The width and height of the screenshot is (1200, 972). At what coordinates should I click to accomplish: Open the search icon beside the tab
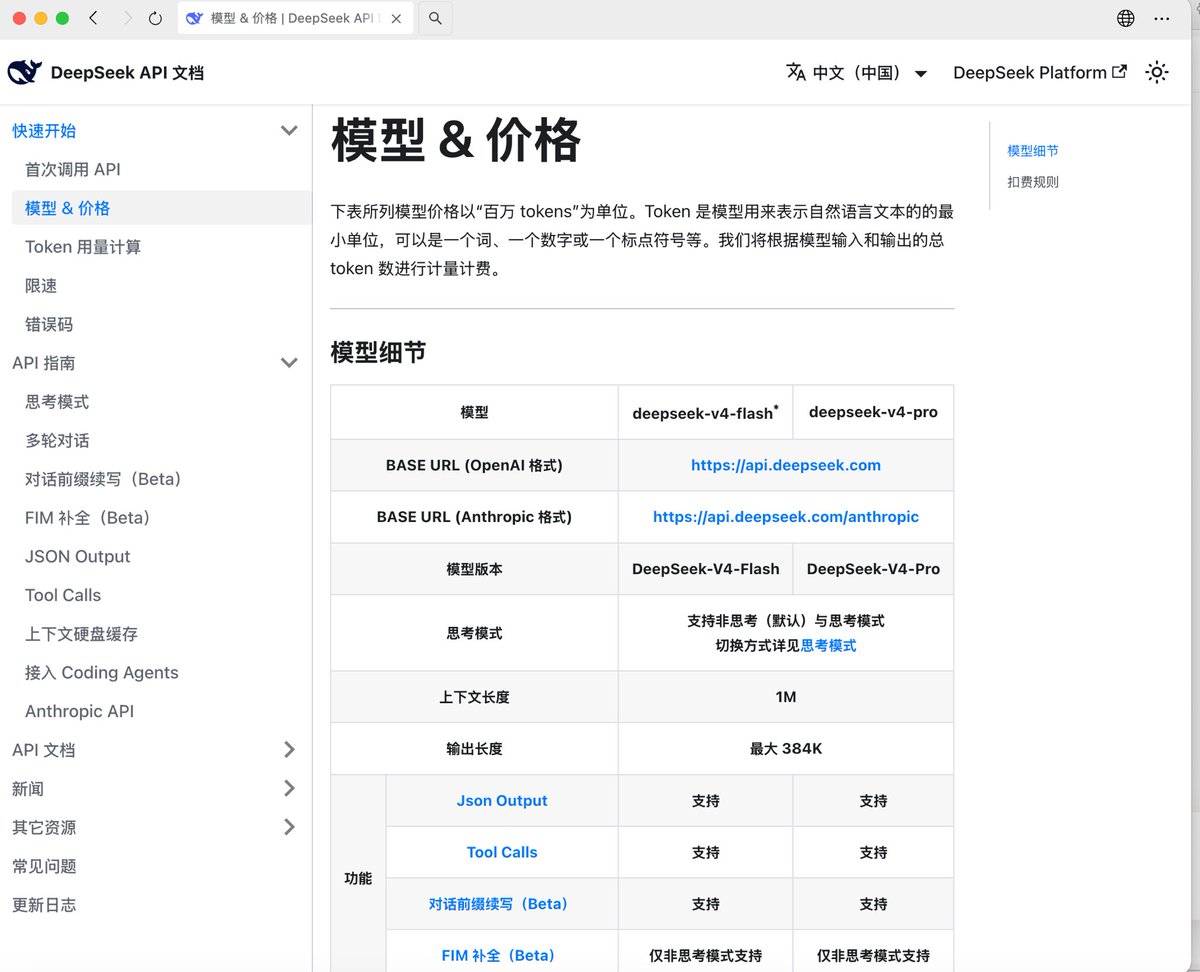(x=434, y=17)
